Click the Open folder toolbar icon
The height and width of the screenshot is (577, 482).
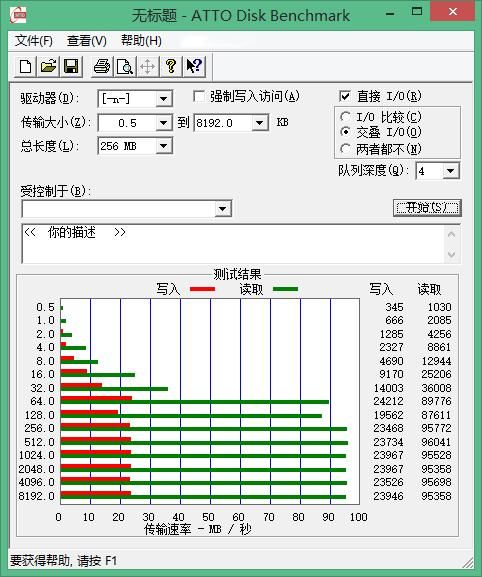(x=48, y=67)
